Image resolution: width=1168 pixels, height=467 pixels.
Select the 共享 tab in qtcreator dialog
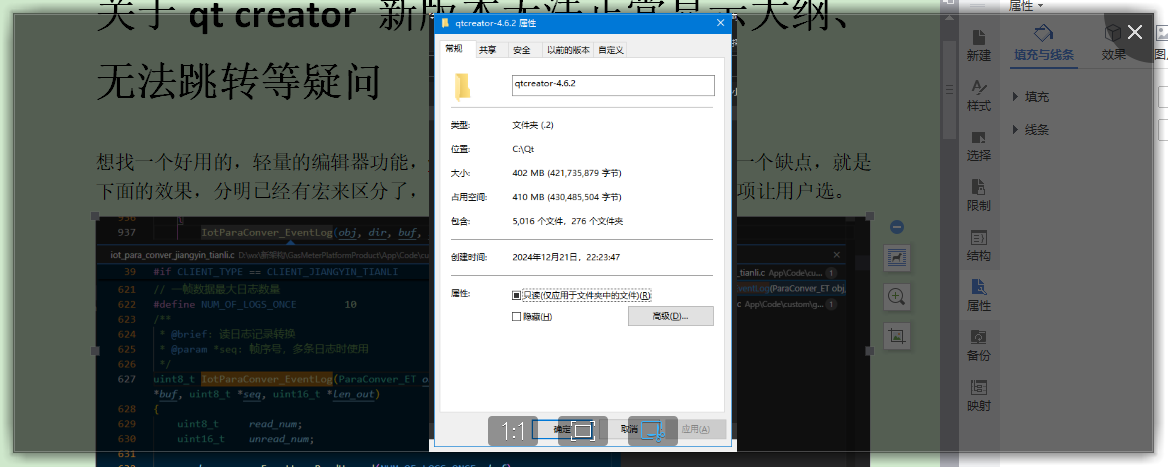(487, 50)
